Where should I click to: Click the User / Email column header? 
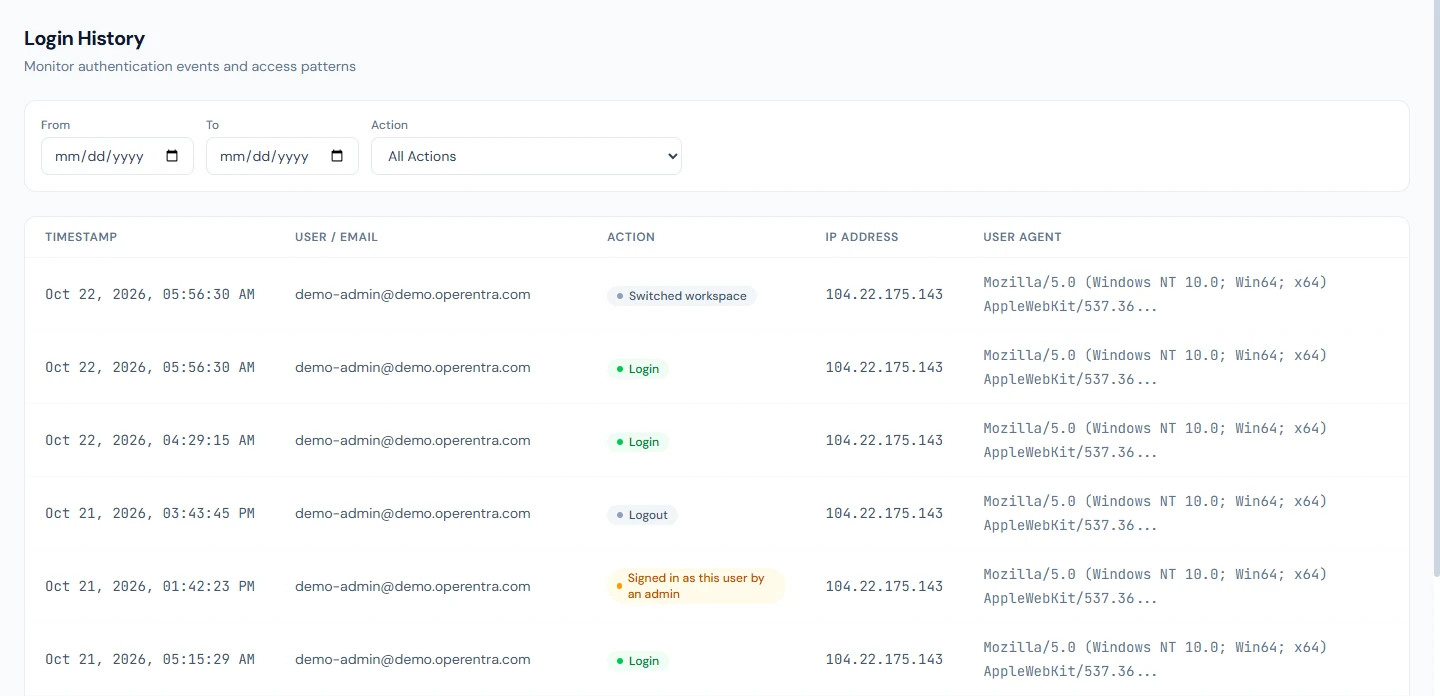[x=336, y=237]
